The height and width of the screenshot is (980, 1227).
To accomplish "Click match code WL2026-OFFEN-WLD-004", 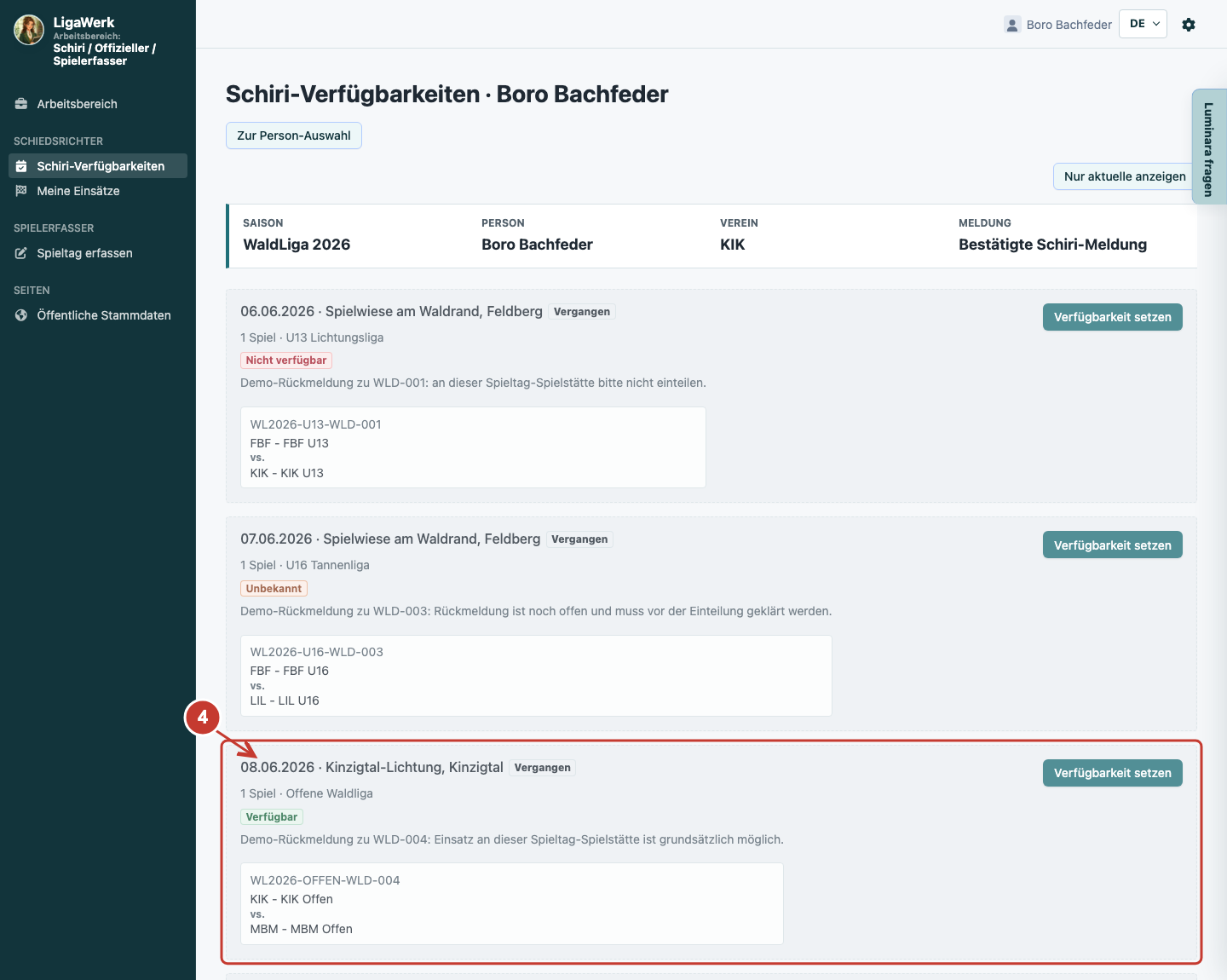I will [325, 880].
